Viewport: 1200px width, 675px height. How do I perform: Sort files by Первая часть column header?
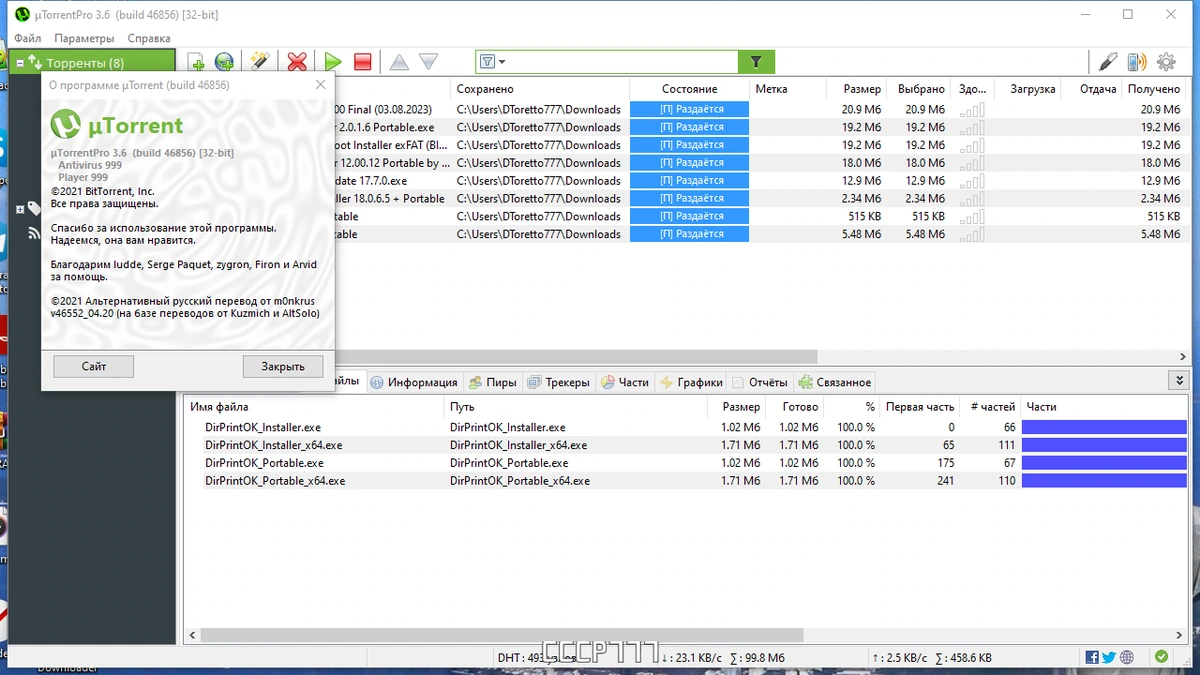point(920,407)
